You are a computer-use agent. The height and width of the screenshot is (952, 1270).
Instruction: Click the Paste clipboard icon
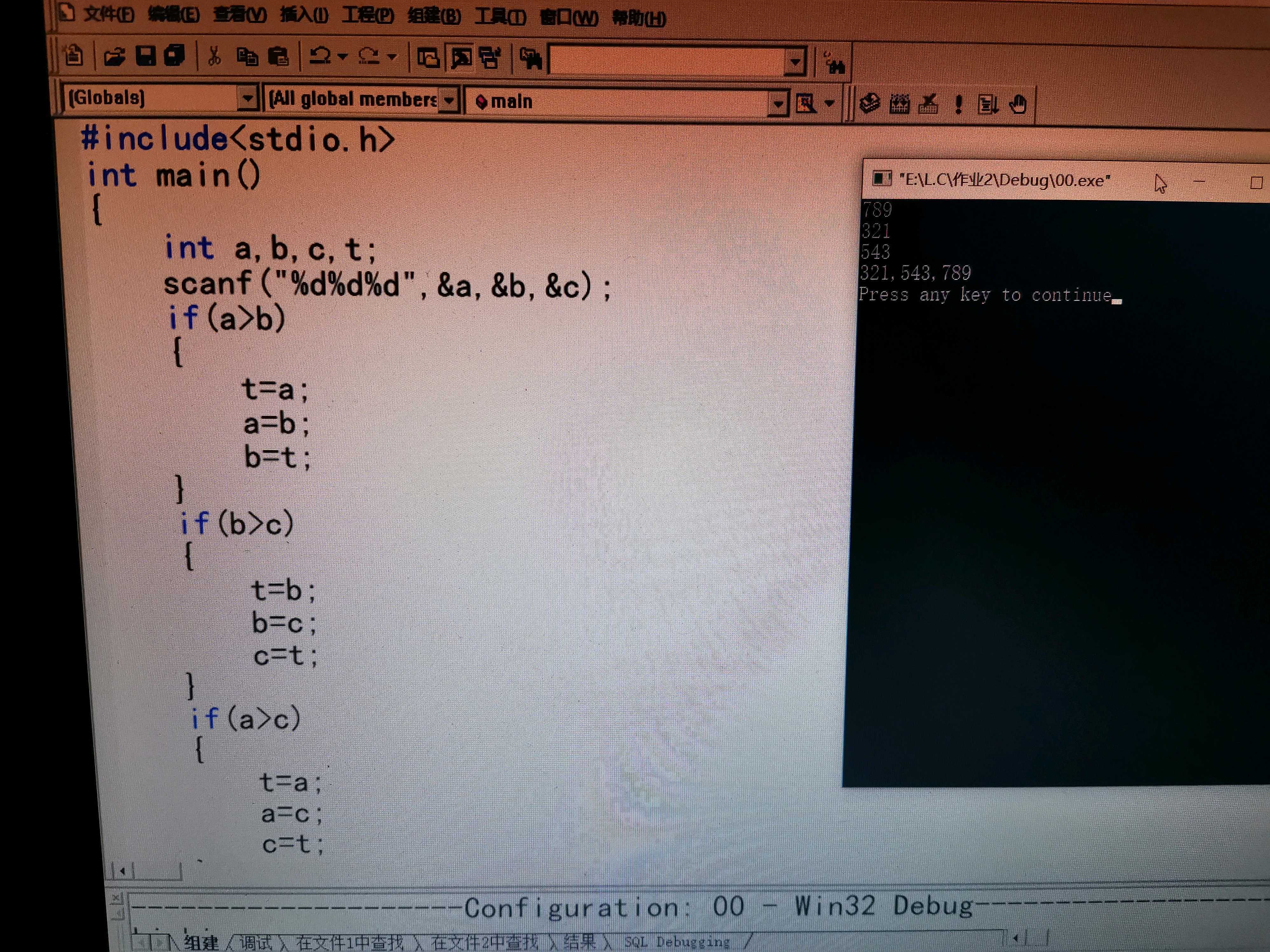279,57
